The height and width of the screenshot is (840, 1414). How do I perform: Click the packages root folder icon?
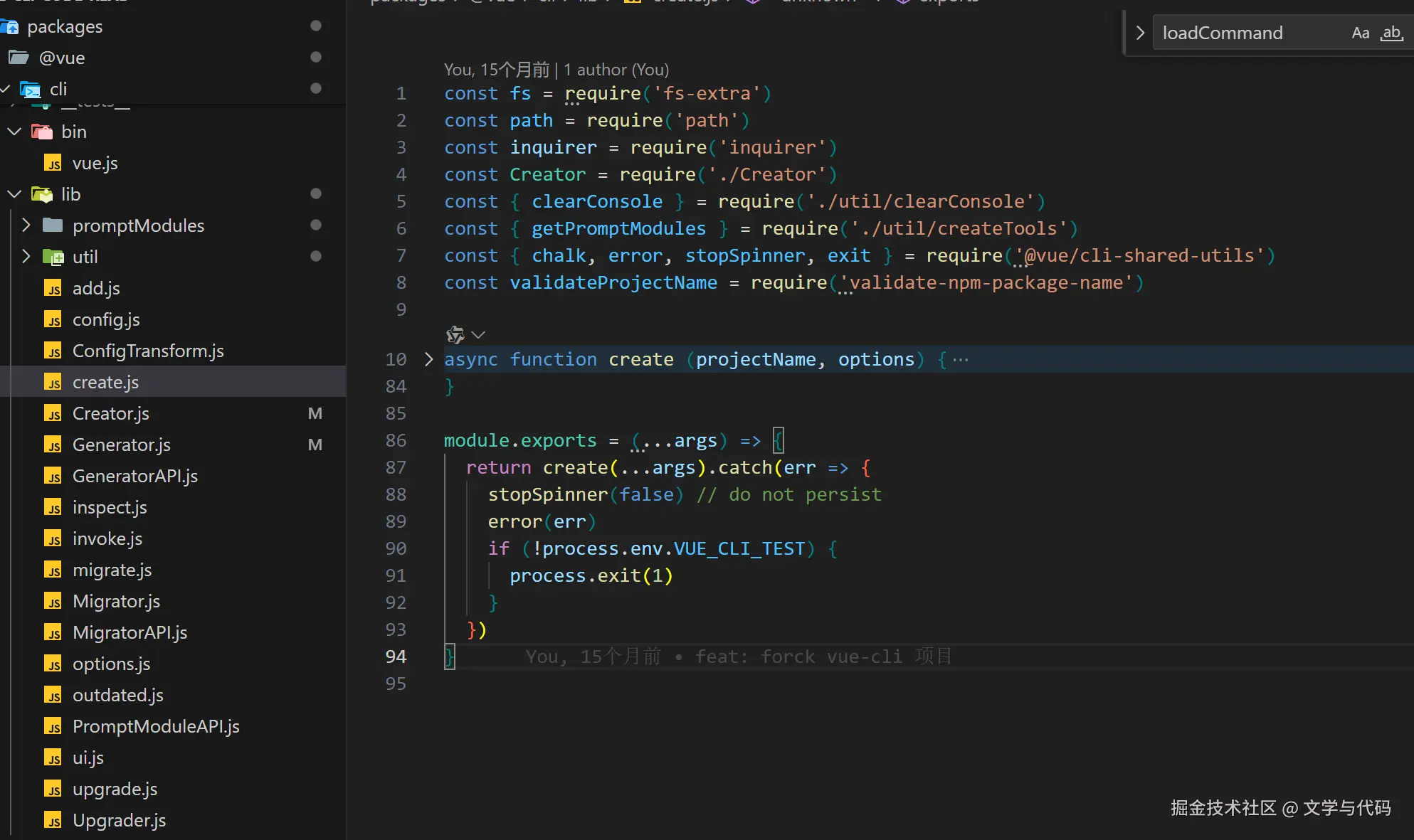click(x=9, y=27)
